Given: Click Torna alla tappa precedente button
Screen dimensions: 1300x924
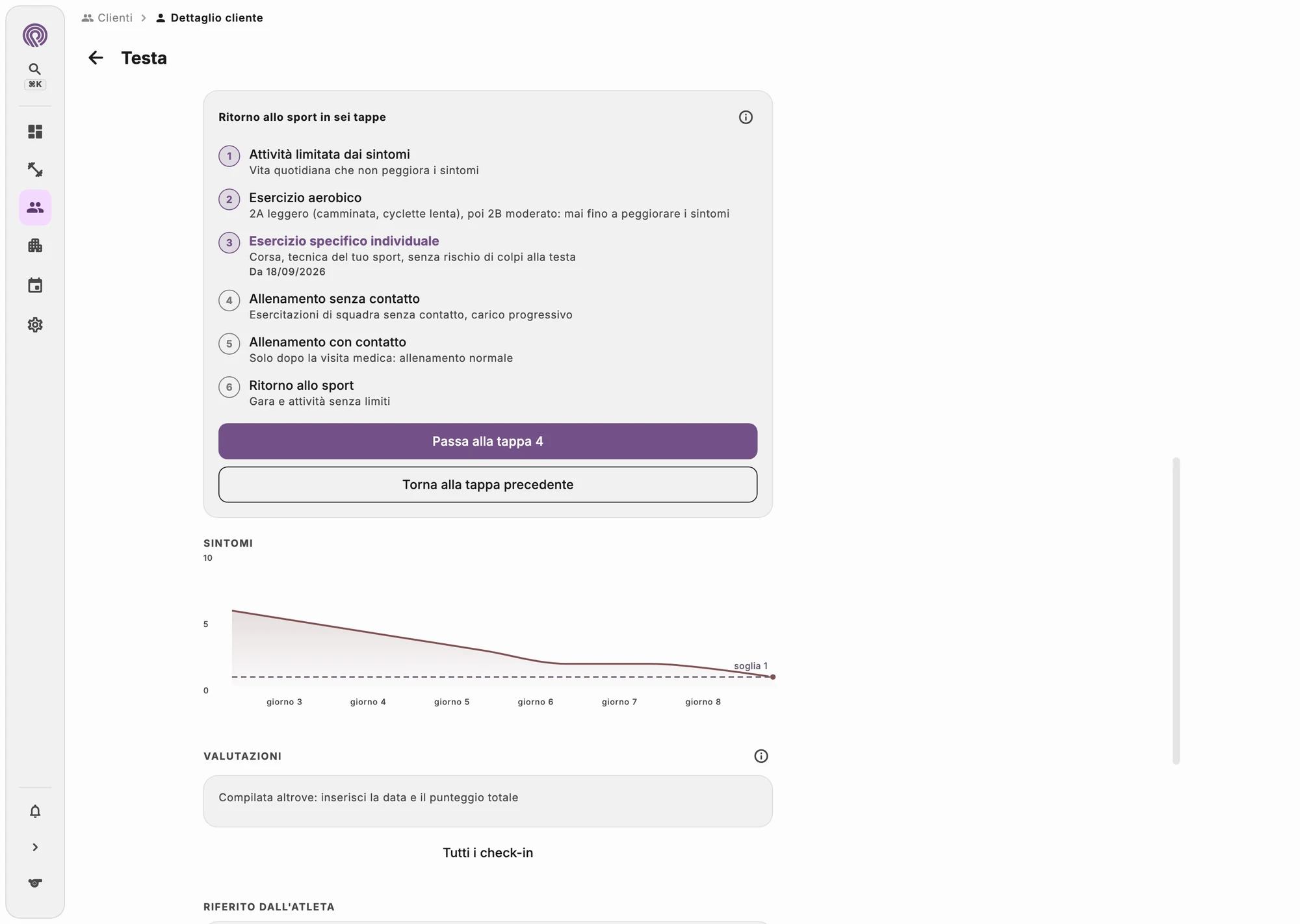Looking at the screenshot, I should pos(487,485).
